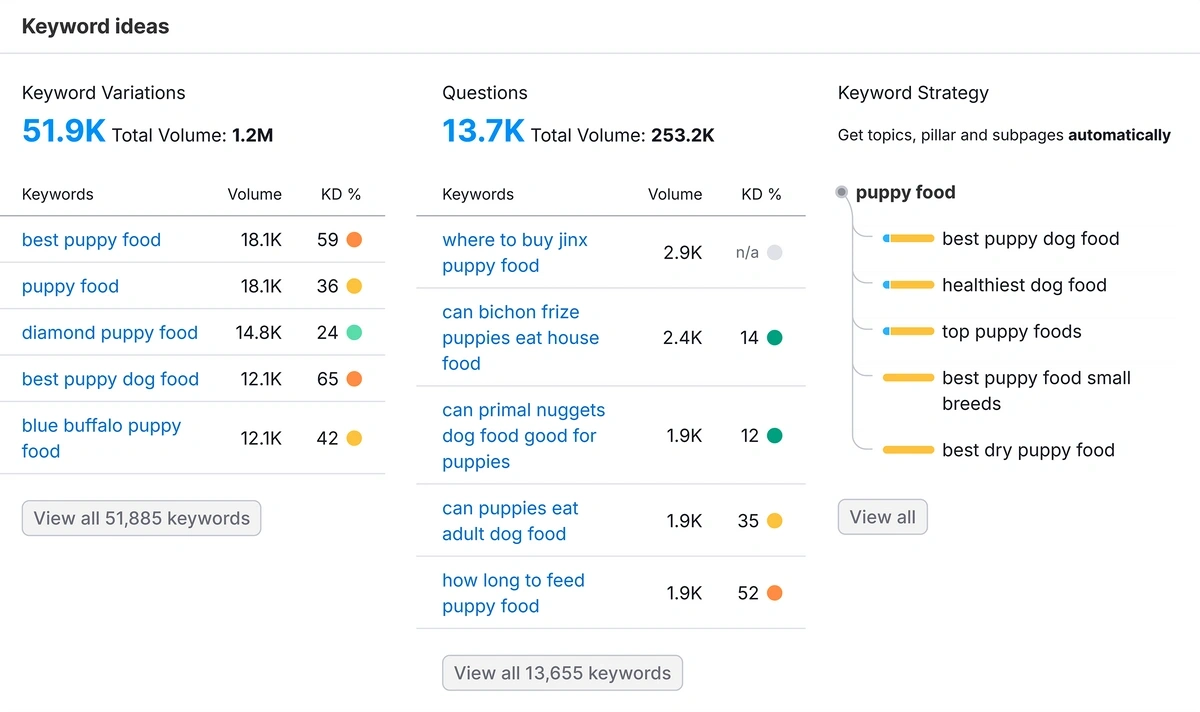Image resolution: width=1200 pixels, height=712 pixels.
Task: Click the 2.4K volume value
Action: (683, 338)
